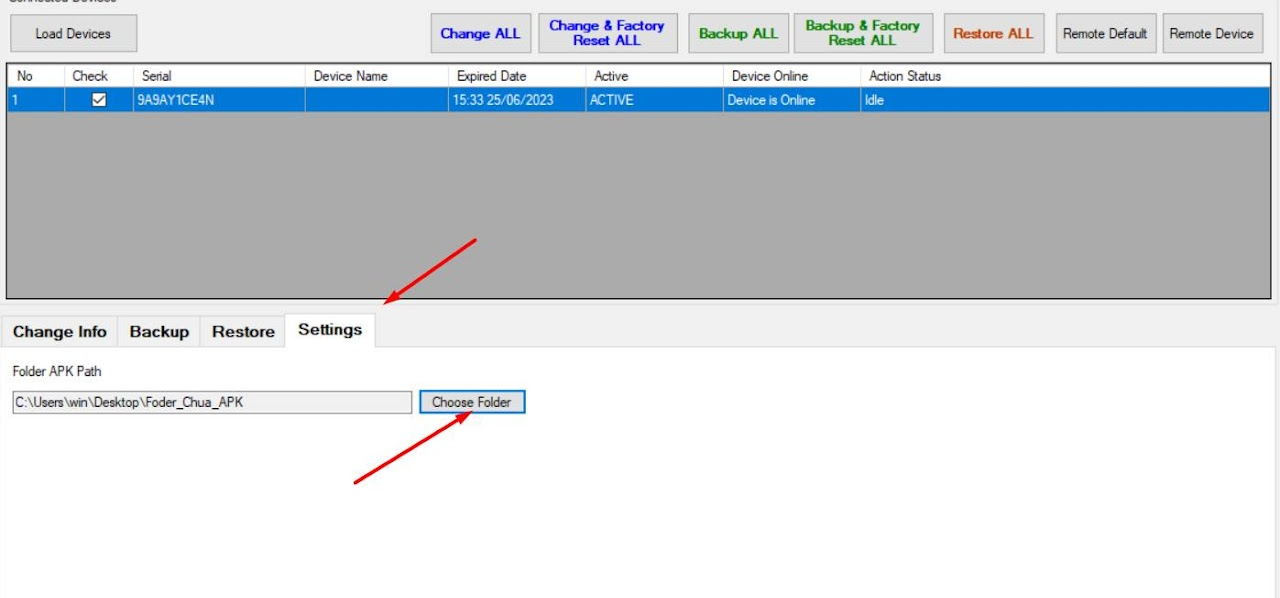The height and width of the screenshot is (598, 1280).
Task: Select the serial 9A9AY1CE4N cell
Action: pos(219,100)
